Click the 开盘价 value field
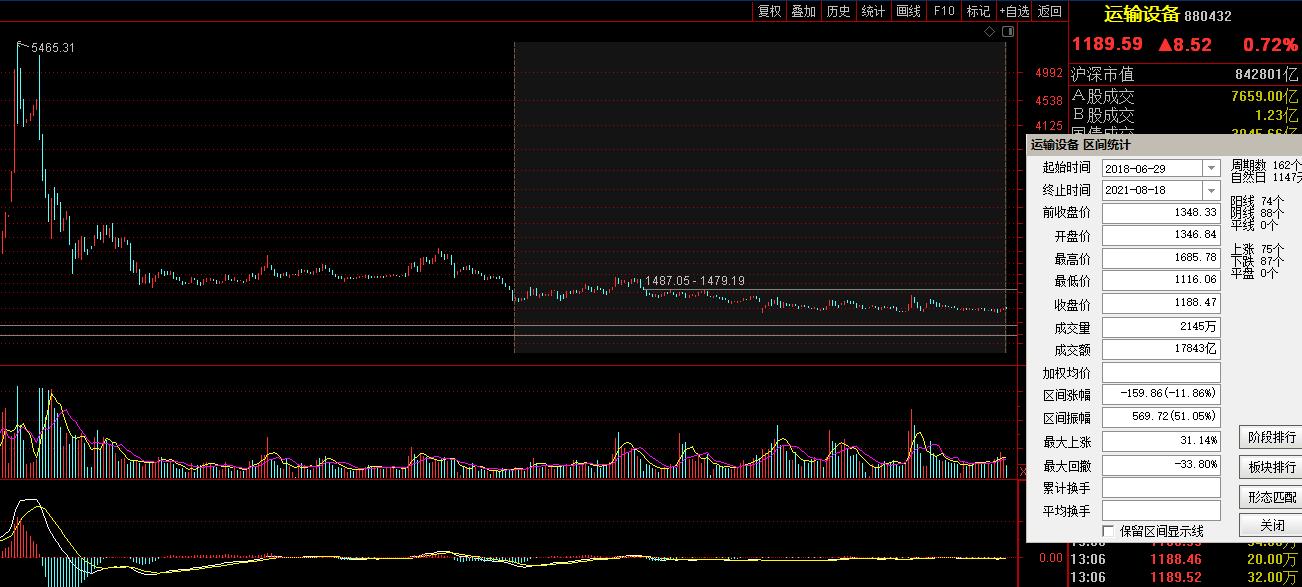Screen dimensions: 1302x587 click(1161, 236)
